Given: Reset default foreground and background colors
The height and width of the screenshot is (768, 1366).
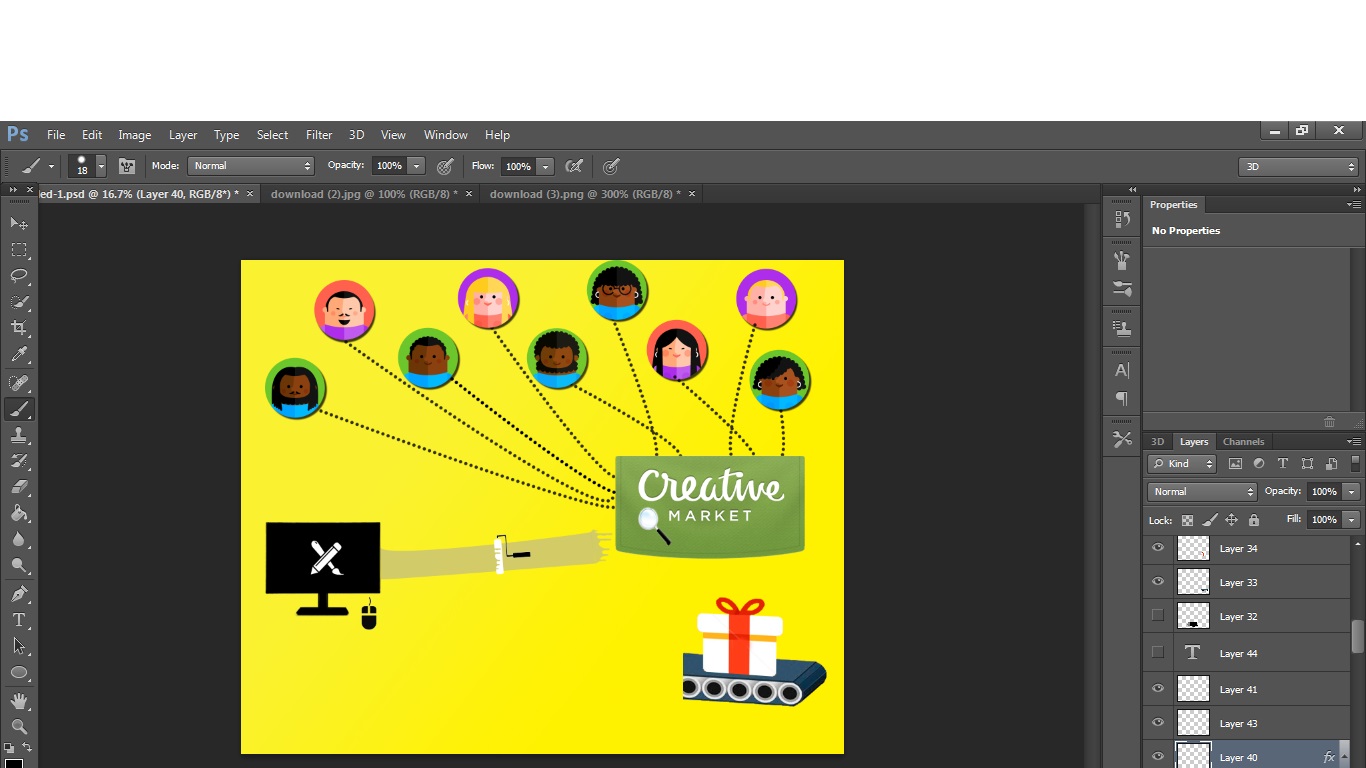Looking at the screenshot, I should [9, 747].
